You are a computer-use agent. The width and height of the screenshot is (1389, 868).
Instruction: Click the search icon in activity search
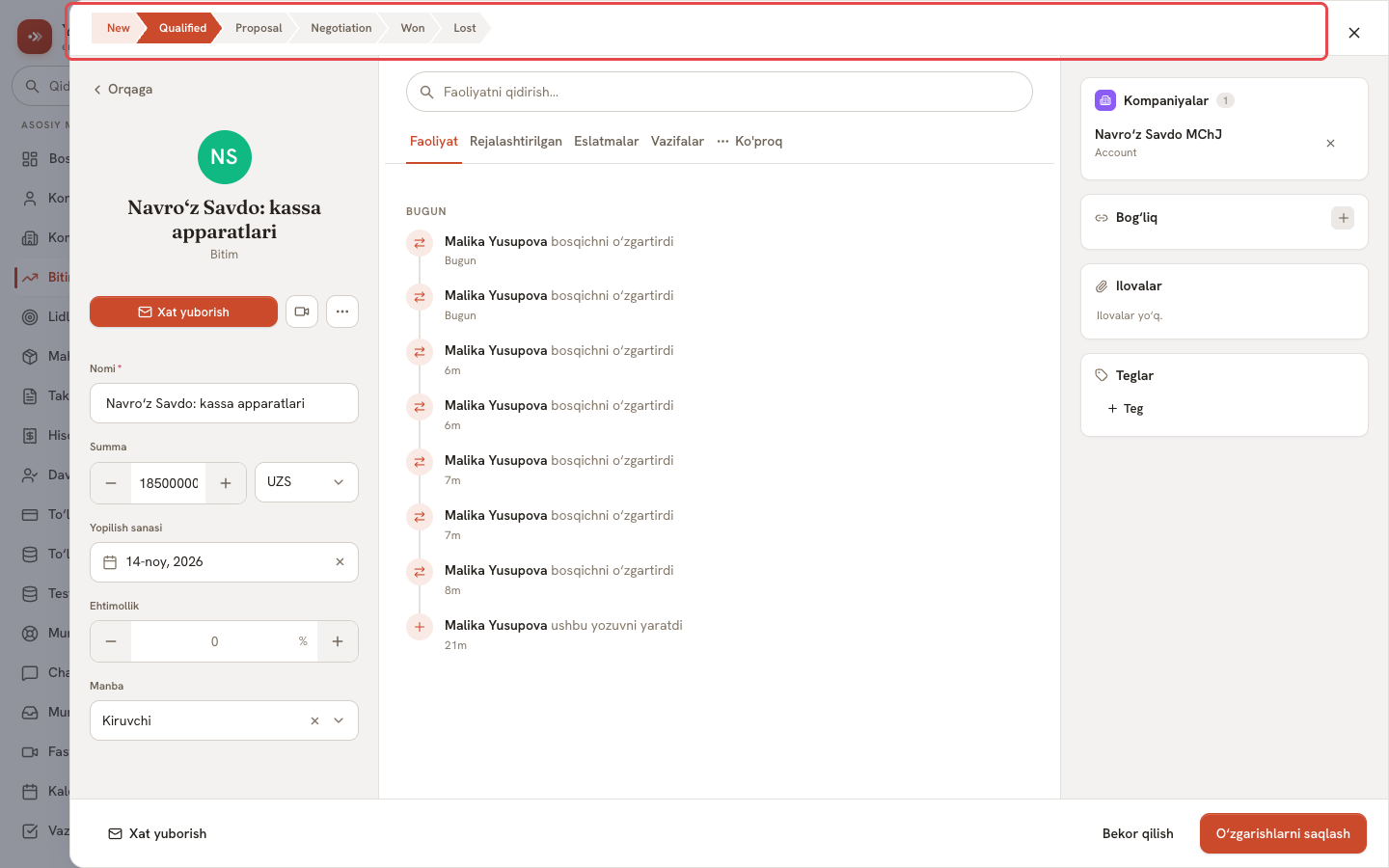click(426, 93)
